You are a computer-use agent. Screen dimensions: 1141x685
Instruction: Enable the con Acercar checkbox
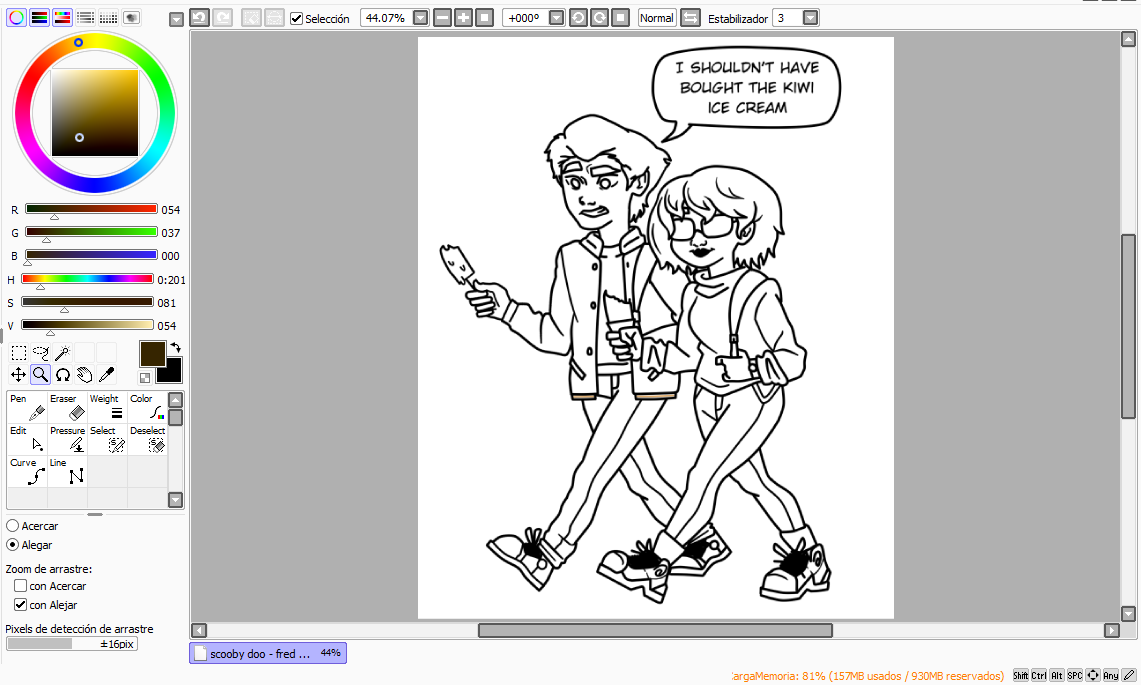click(x=20, y=585)
